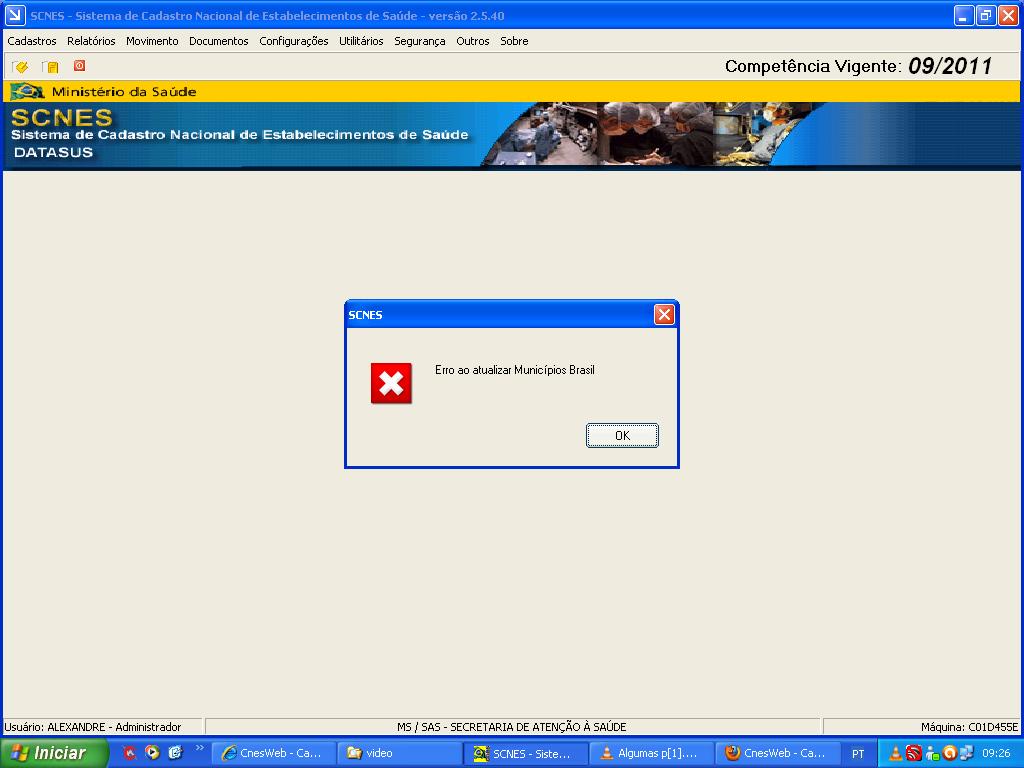
Task: Click the VLC cone tray icon
Action: click(x=897, y=753)
